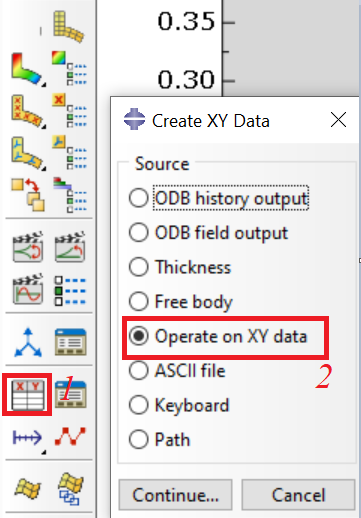Click the Create Coordinate System triad icon
Image resolution: width=361 pixels, height=518 pixels.
[28, 343]
